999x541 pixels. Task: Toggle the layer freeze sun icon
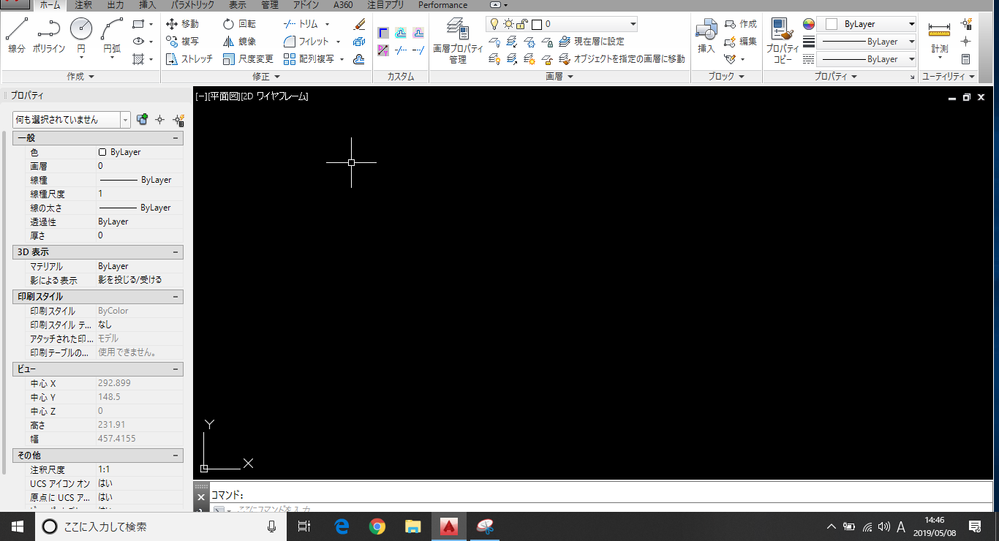point(508,24)
